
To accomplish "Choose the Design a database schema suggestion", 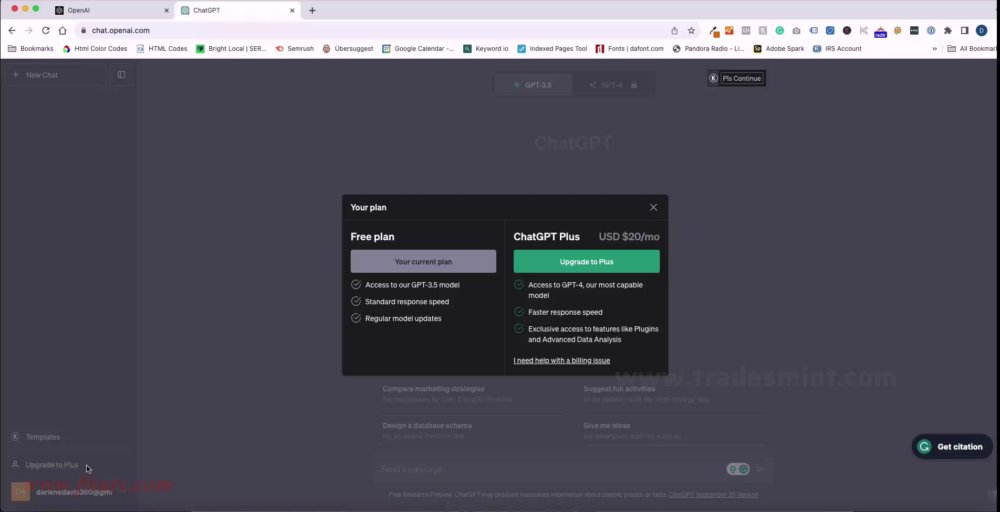I will point(472,430).
